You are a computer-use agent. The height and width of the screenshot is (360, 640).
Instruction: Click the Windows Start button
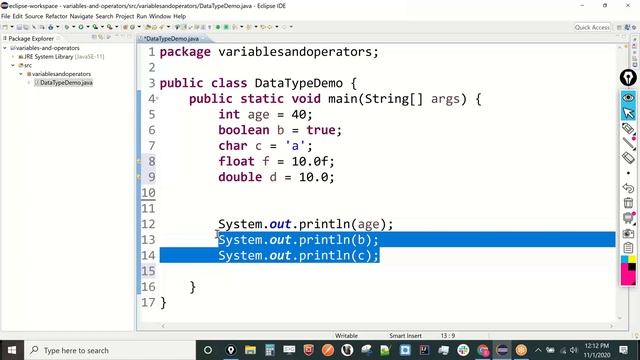coord(12,350)
